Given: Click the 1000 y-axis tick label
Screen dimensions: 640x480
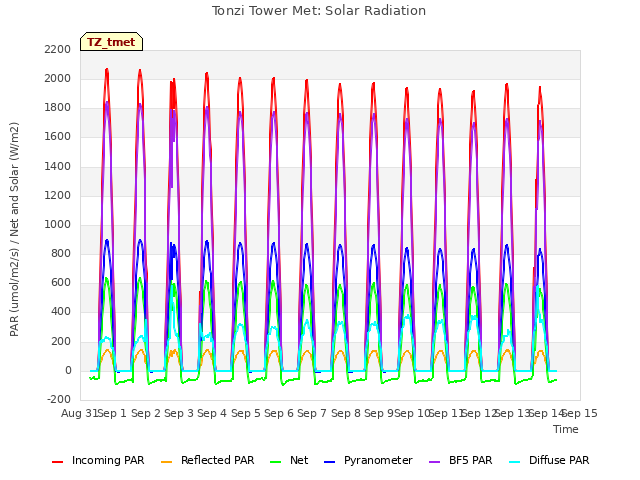Looking at the screenshot, I should [58, 224].
